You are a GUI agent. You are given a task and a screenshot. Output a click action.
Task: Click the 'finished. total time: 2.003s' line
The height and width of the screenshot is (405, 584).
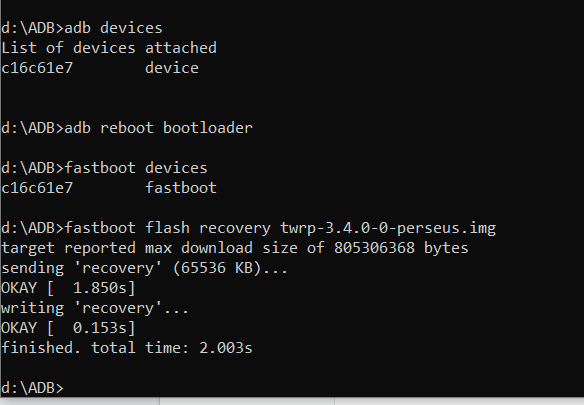[127, 348]
